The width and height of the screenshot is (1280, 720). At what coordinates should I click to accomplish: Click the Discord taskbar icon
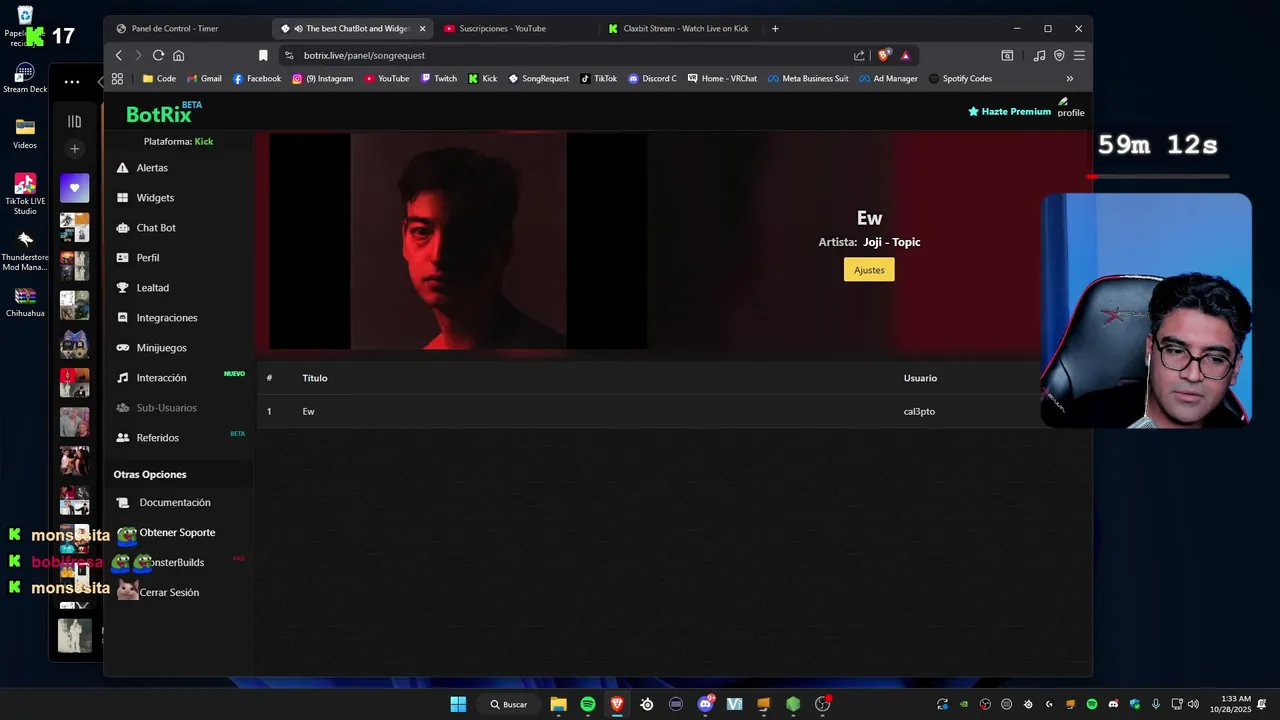pyautogui.click(x=706, y=704)
